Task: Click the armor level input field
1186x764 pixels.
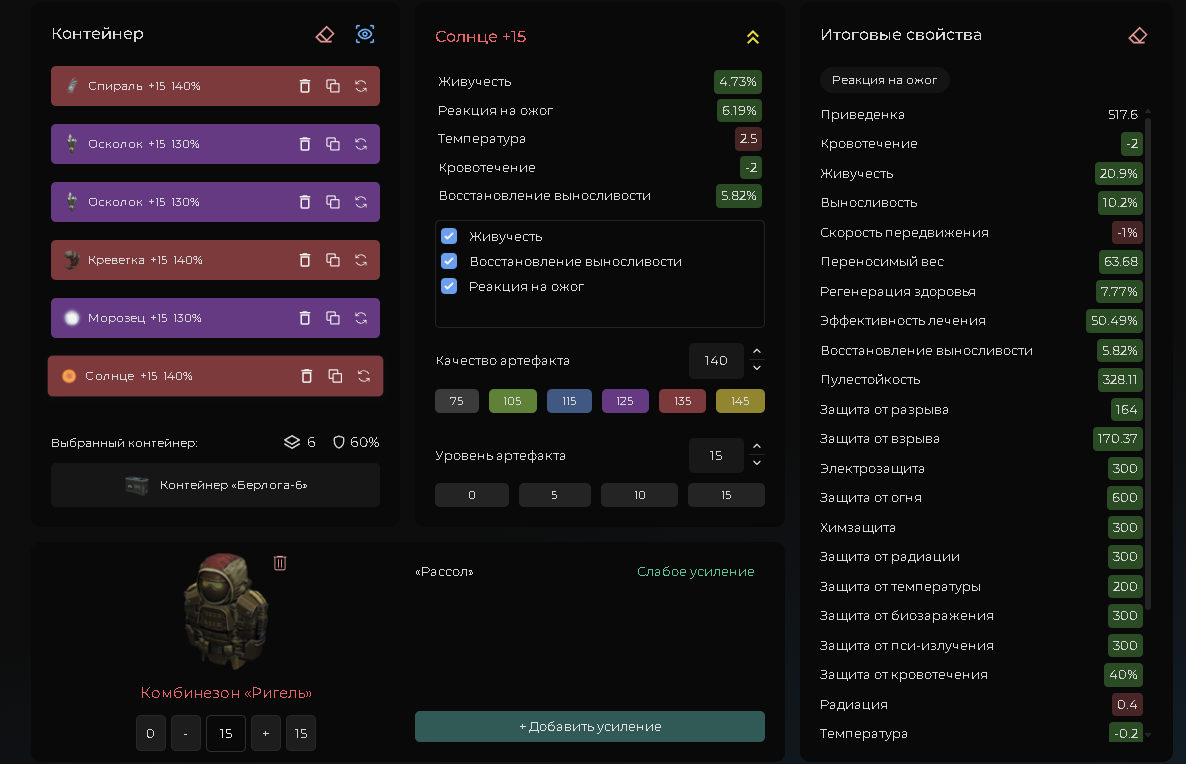Action: coord(226,734)
